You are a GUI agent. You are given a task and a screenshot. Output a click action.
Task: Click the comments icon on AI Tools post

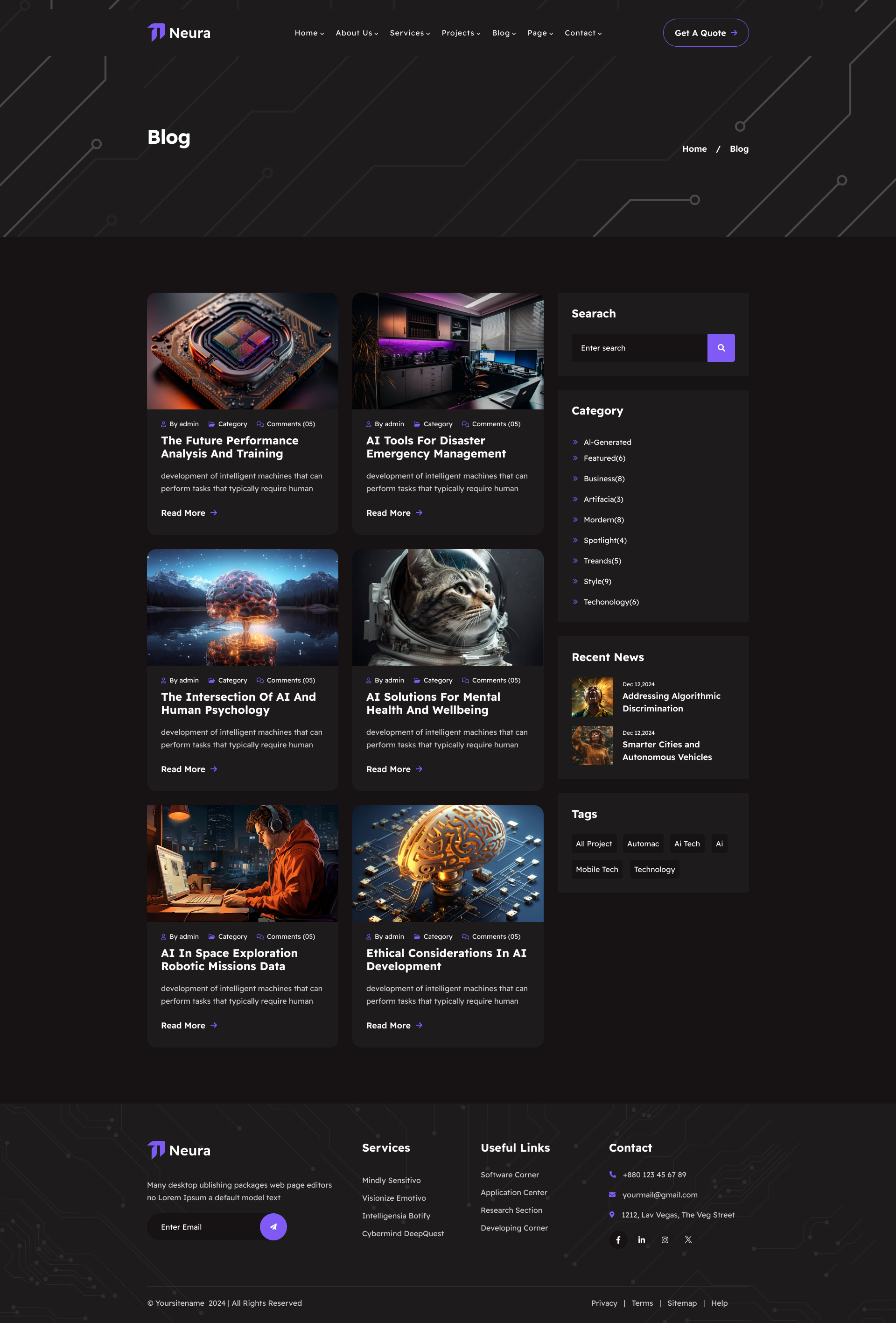pyautogui.click(x=466, y=423)
